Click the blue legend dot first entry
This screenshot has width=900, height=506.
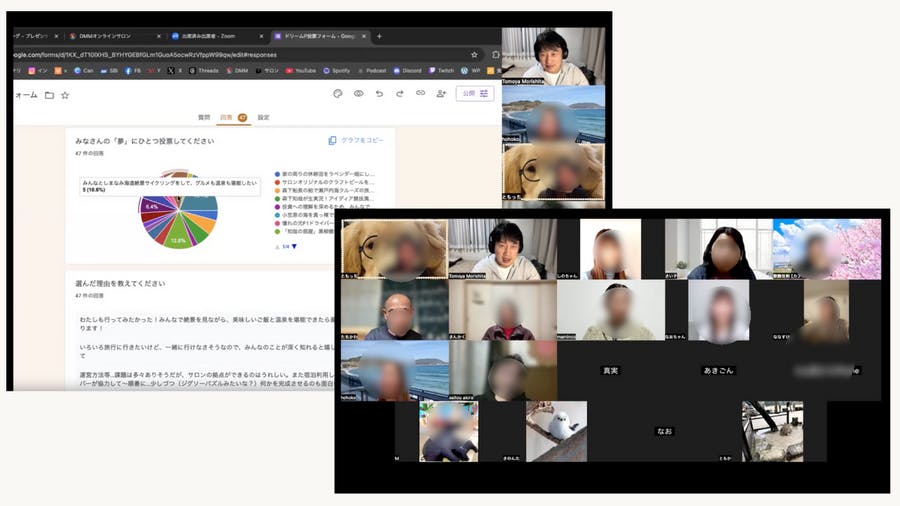277,174
